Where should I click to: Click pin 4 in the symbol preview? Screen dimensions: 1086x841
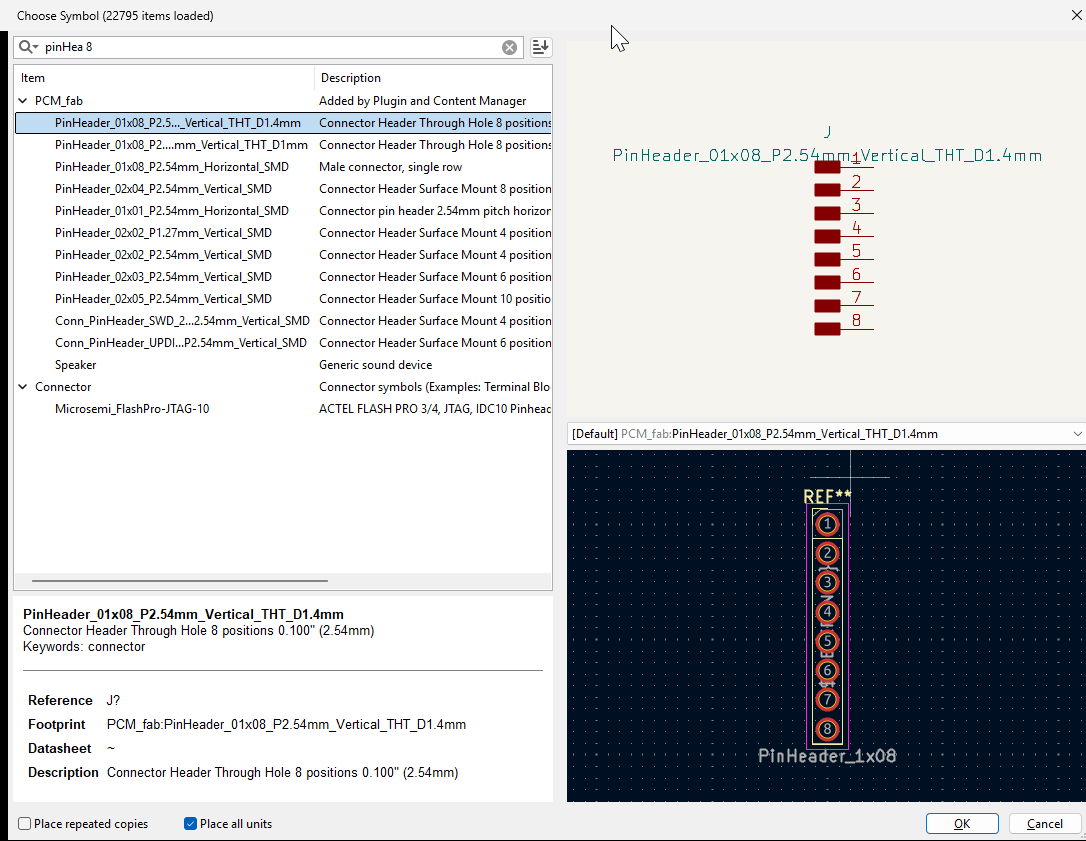click(844, 235)
